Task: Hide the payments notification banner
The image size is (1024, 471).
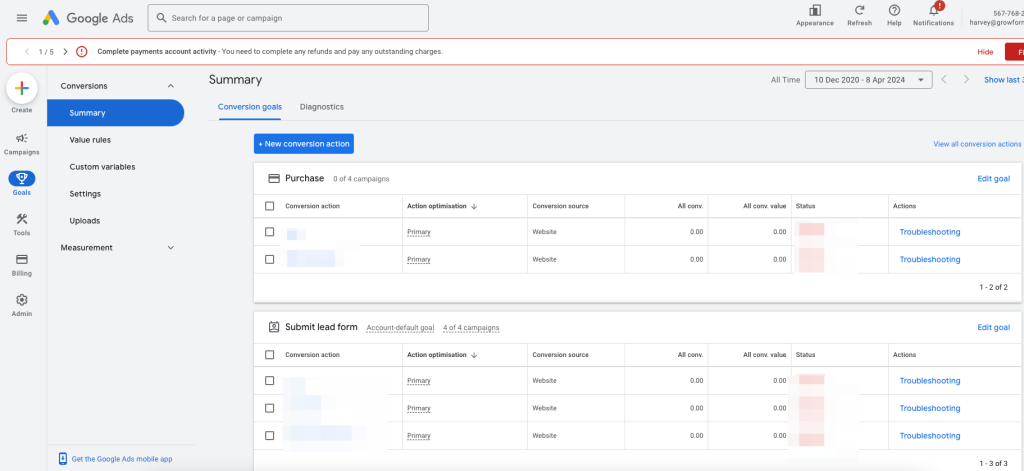Action: (985, 52)
